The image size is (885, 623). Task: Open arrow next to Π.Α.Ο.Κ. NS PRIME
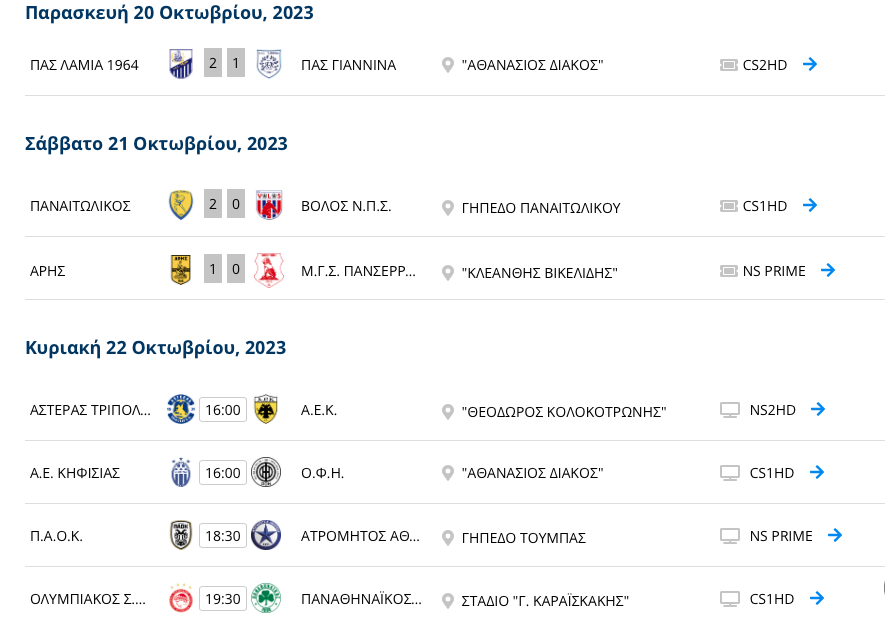click(835, 535)
